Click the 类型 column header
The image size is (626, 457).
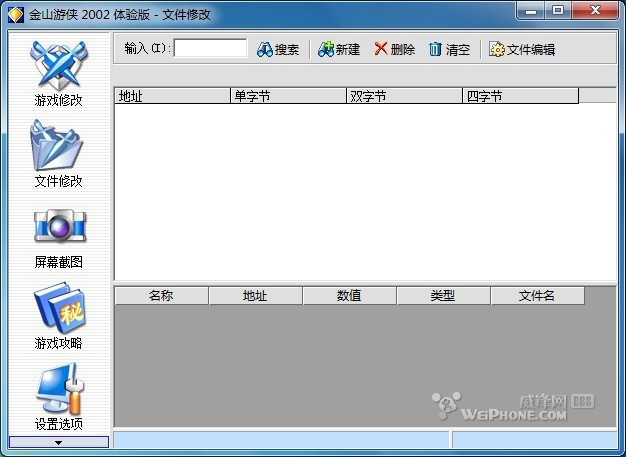(444, 296)
